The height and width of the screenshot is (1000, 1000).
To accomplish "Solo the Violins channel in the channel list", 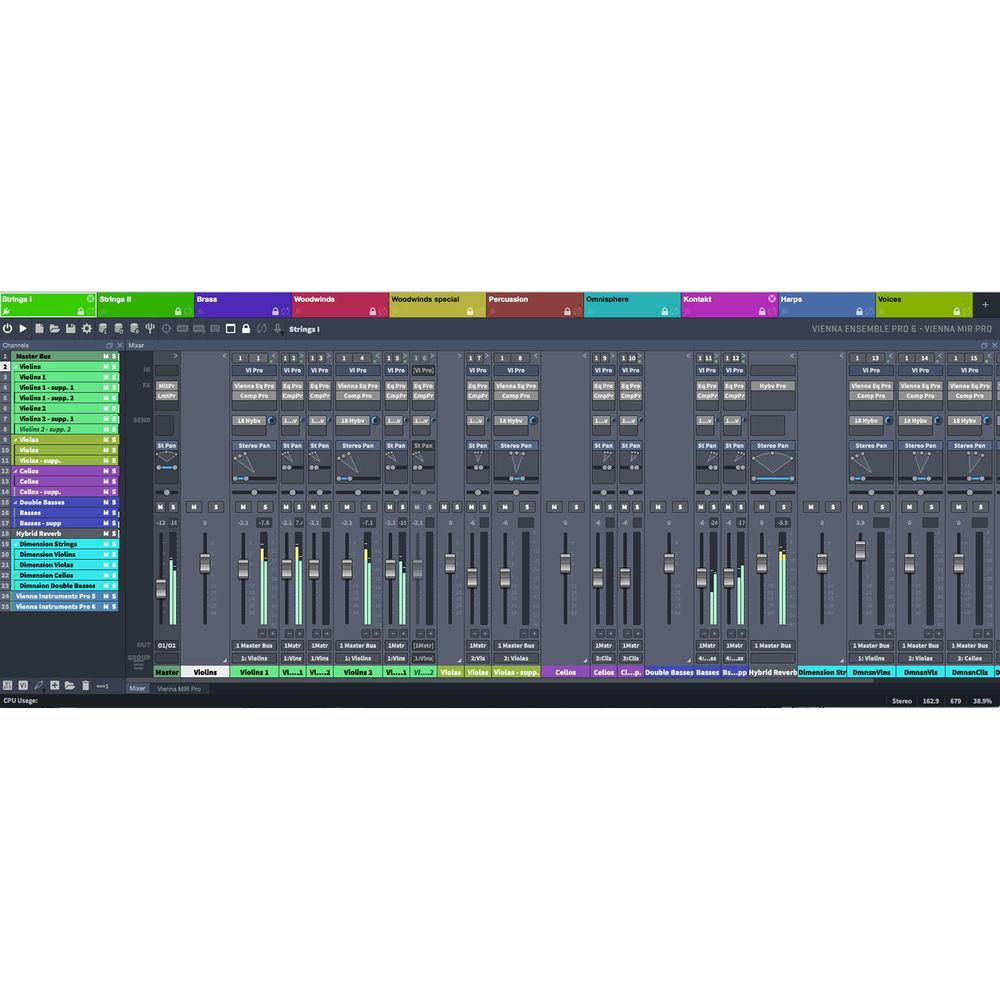I will [x=114, y=366].
